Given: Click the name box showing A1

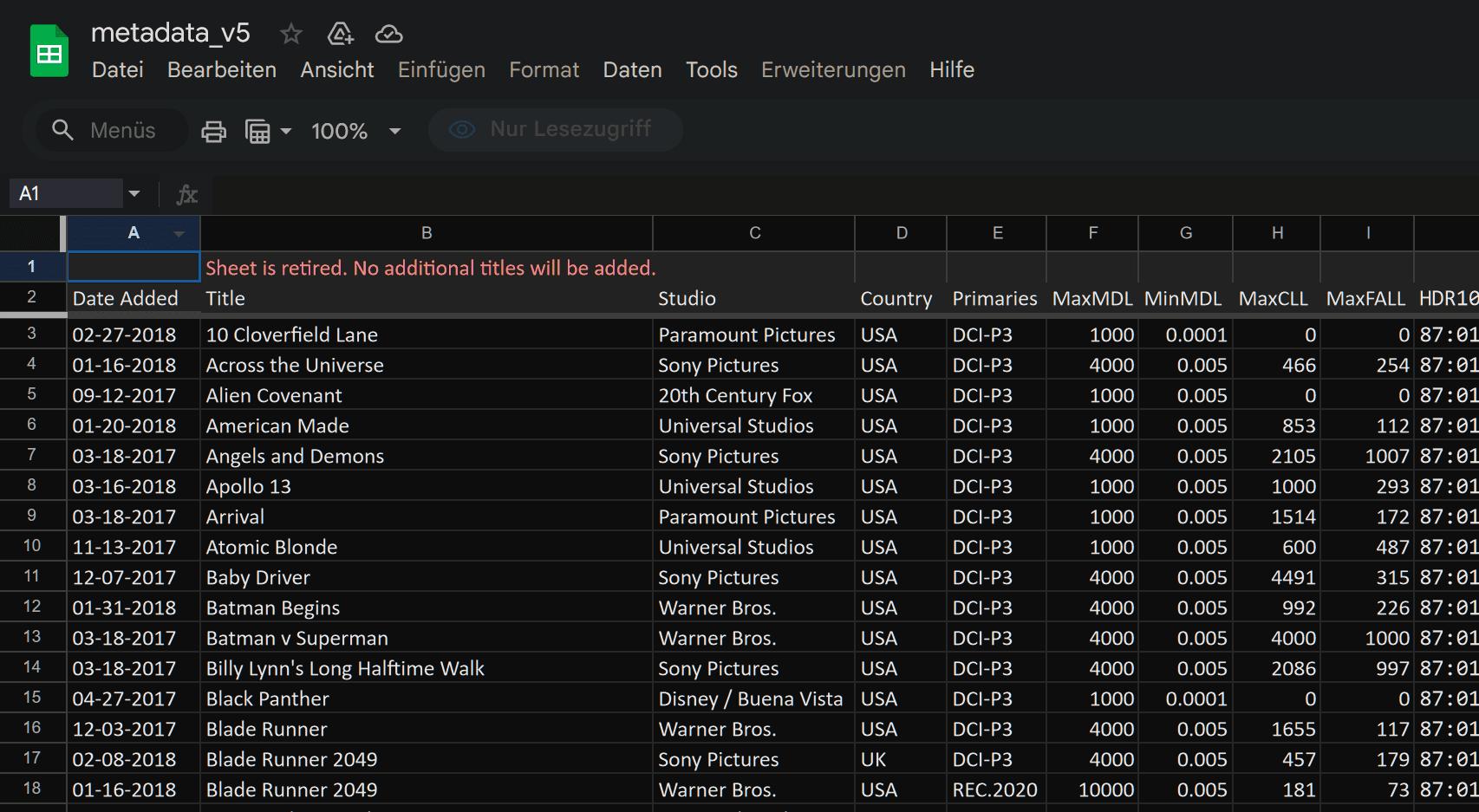Looking at the screenshot, I should [x=66, y=193].
